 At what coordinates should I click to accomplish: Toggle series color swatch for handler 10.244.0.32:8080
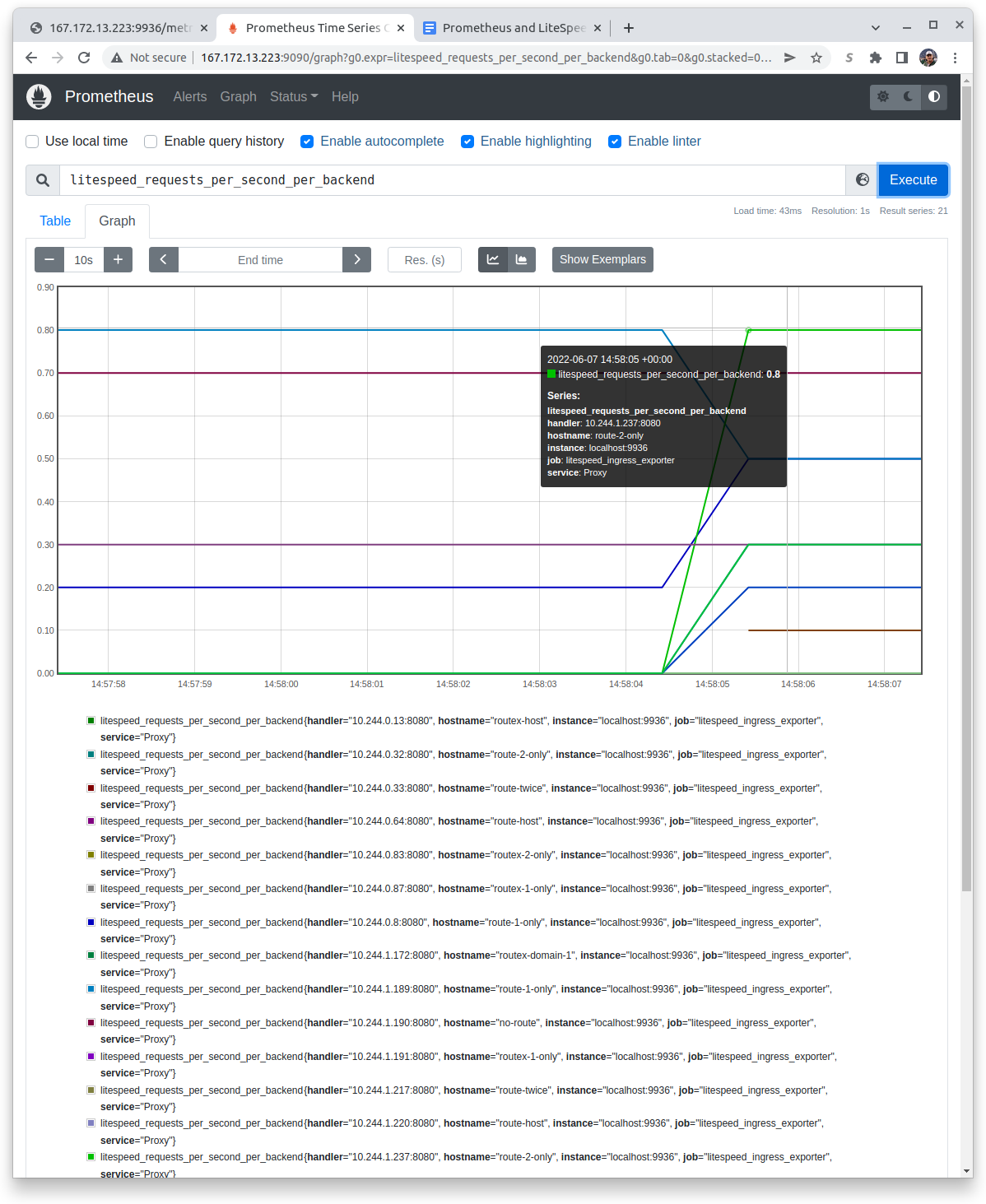(91, 754)
